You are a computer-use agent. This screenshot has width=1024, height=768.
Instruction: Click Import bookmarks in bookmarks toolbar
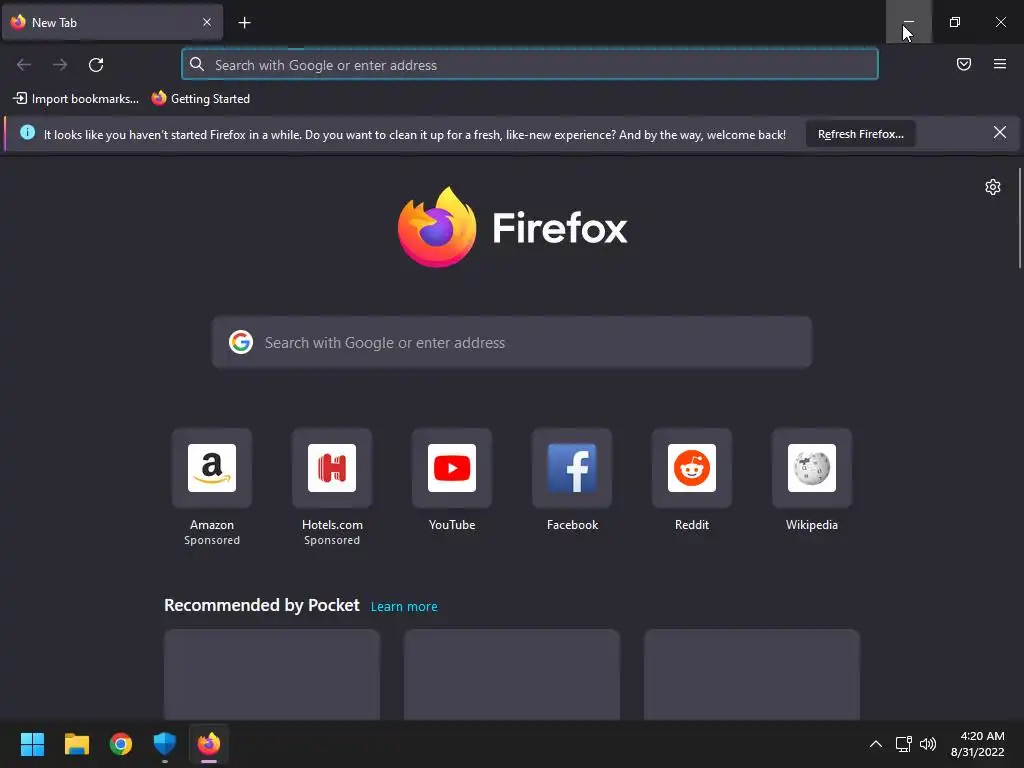[x=76, y=99]
